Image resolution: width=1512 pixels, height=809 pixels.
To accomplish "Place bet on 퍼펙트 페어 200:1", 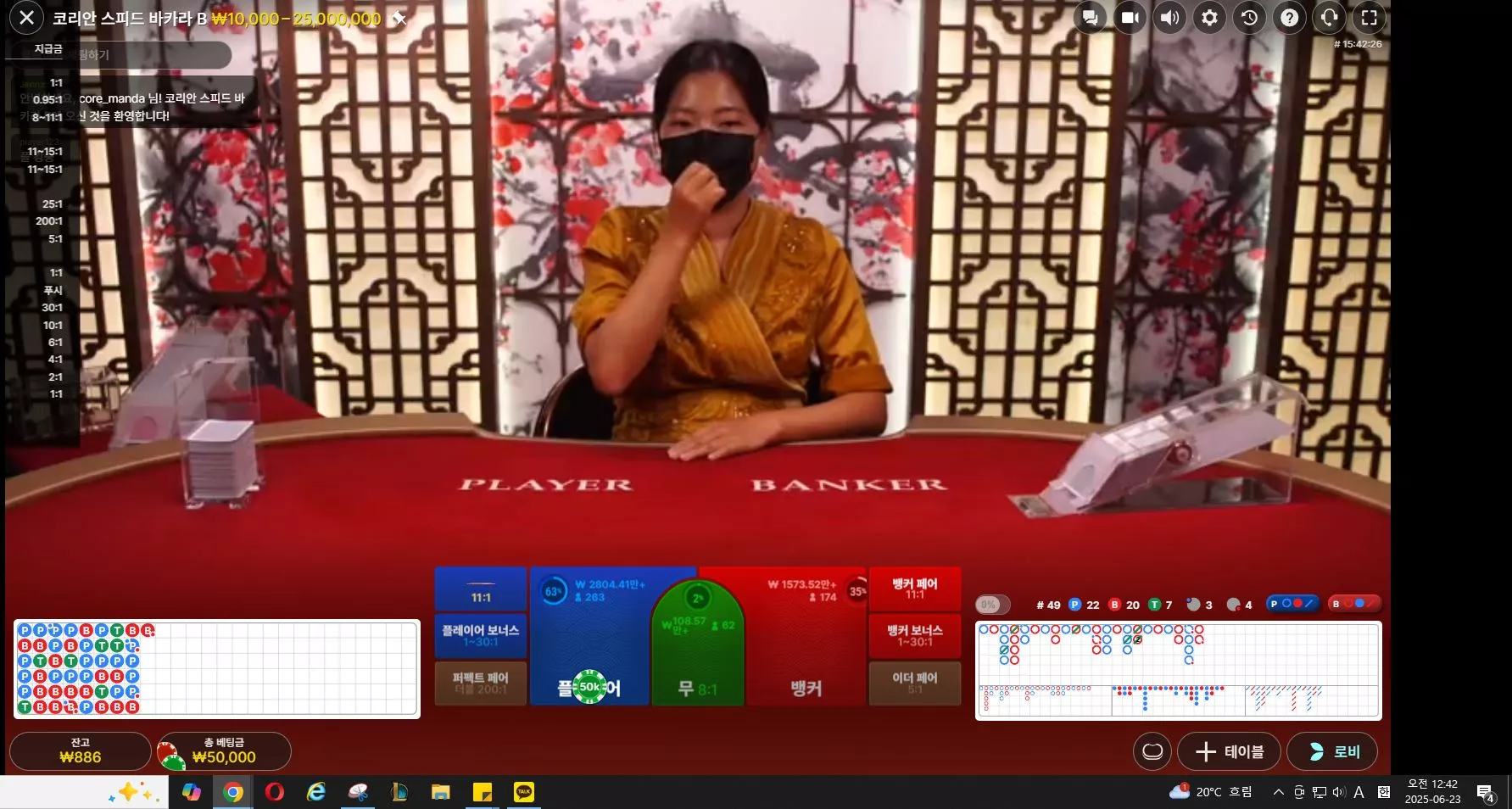I will 481,683.
